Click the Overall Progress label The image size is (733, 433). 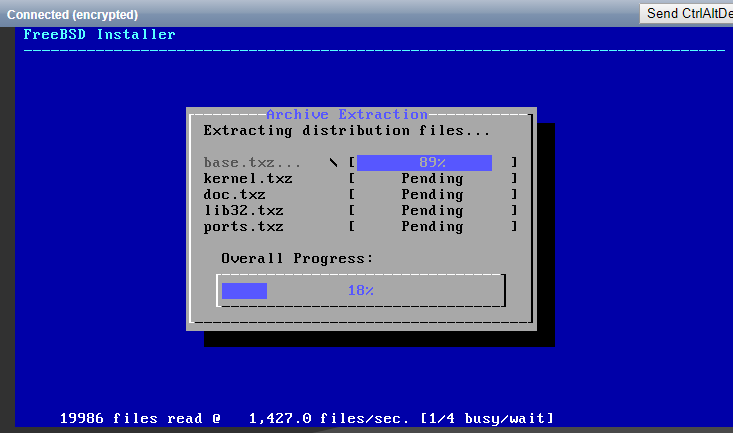click(x=297, y=258)
